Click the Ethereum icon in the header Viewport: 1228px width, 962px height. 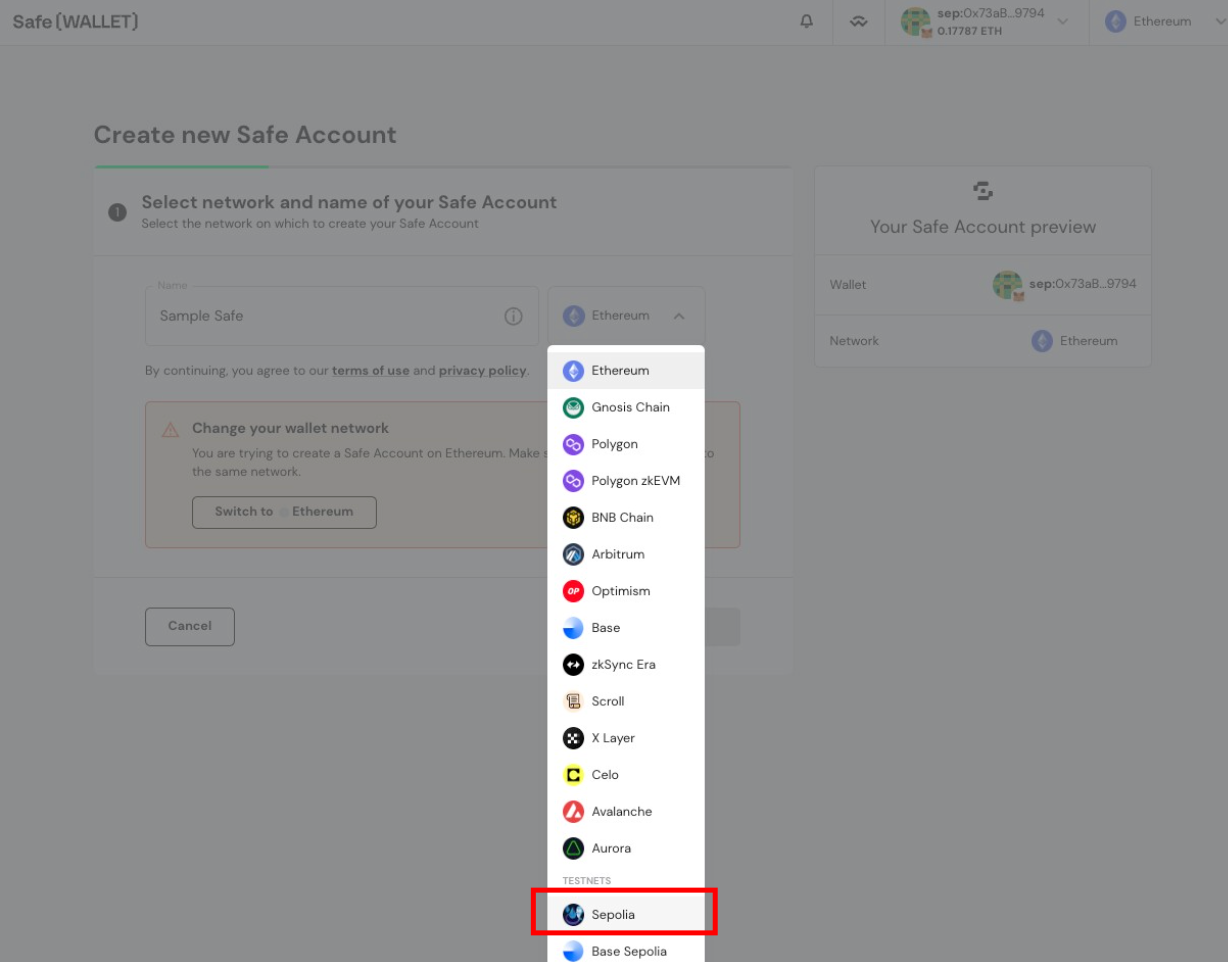coord(1116,21)
